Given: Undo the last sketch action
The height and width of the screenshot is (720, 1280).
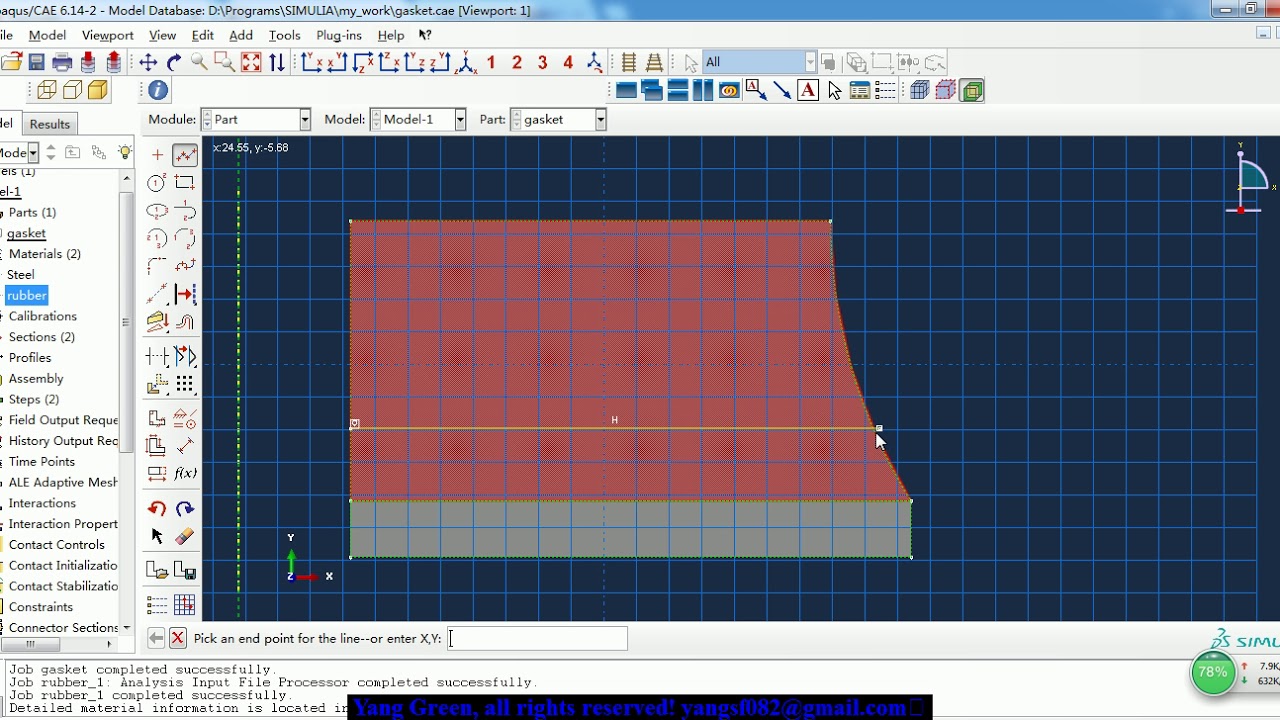Looking at the screenshot, I should click(x=157, y=509).
